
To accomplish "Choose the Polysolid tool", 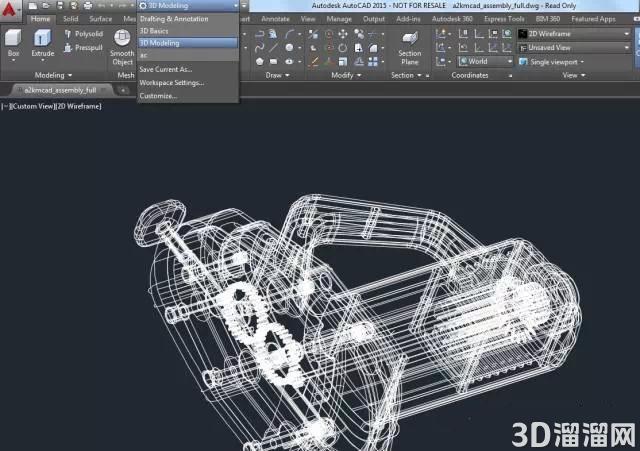I will (x=84, y=34).
